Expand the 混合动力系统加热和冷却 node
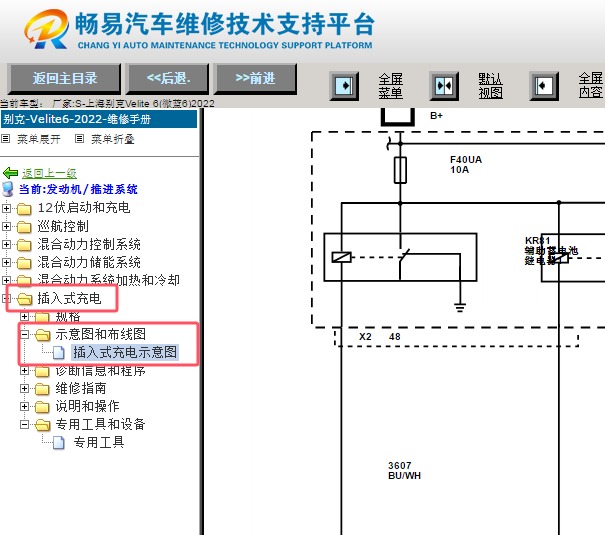This screenshot has width=605, height=535. (x=6, y=280)
